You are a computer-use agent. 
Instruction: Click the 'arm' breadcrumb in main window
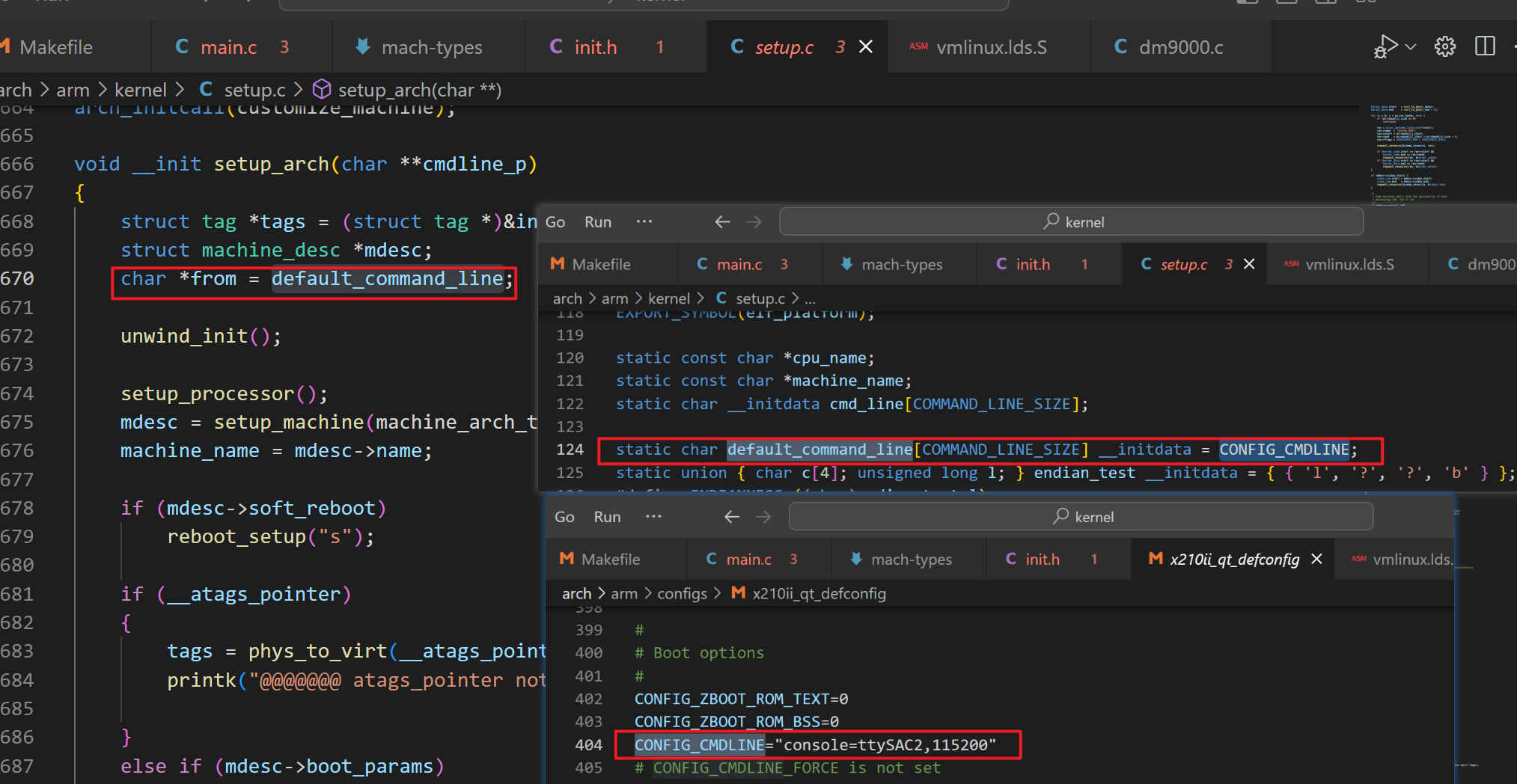point(73,91)
